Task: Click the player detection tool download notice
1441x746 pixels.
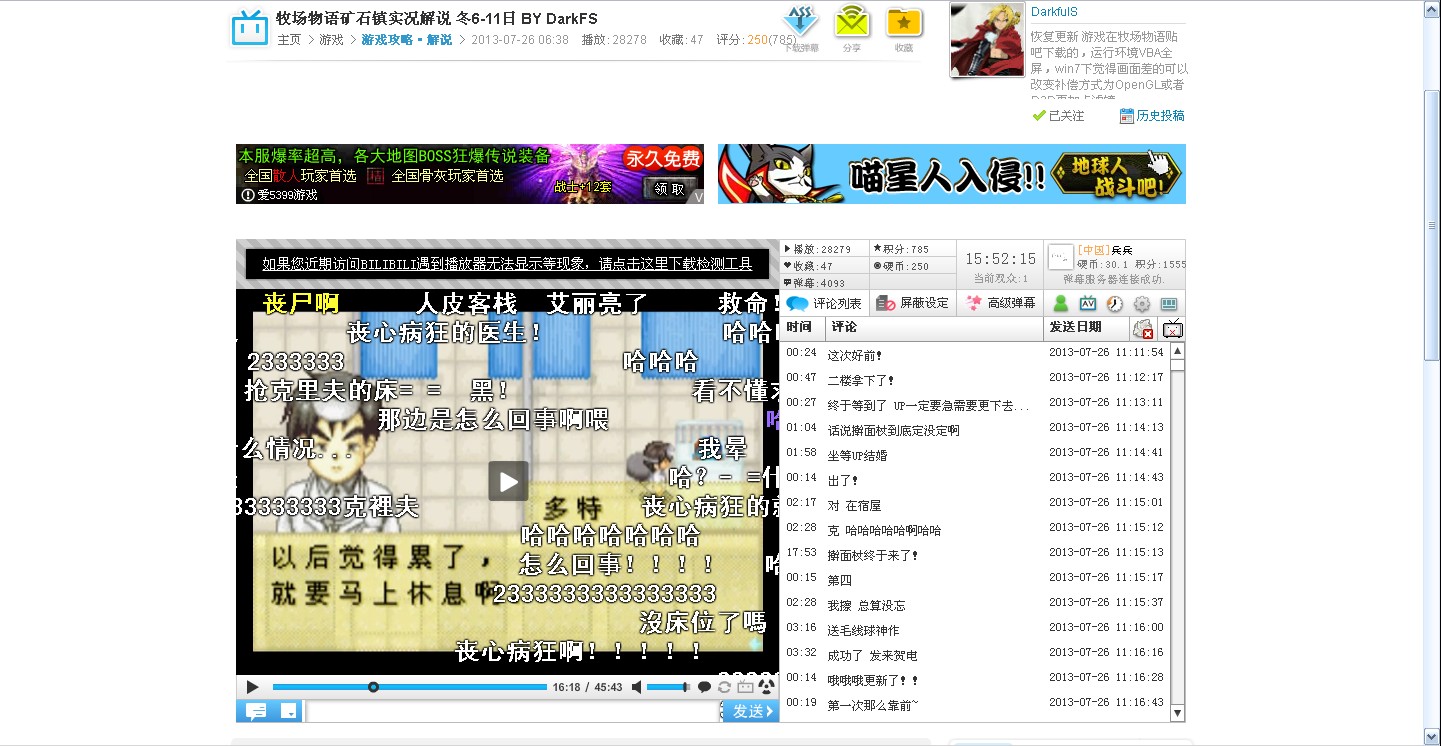Action: 507,264
